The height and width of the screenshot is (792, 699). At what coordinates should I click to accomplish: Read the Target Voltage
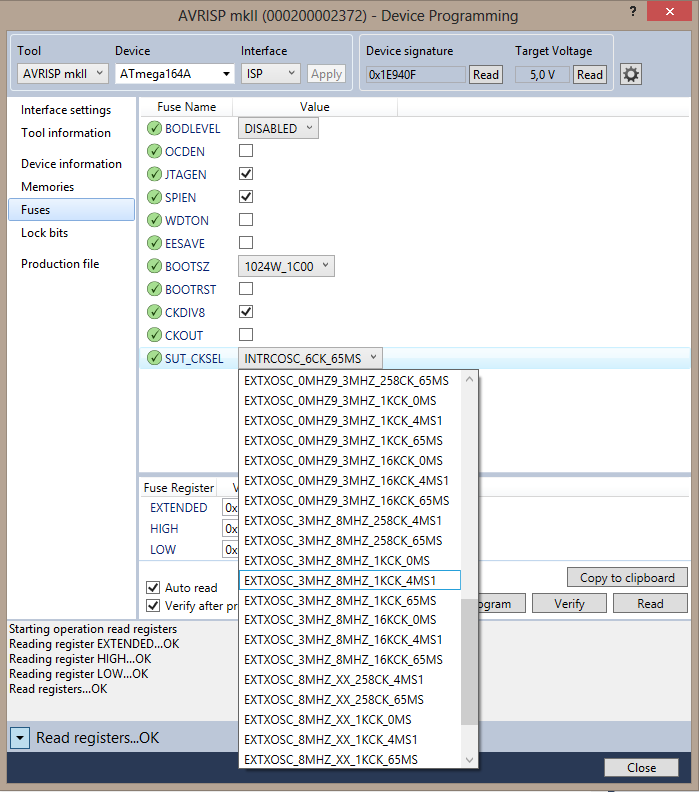tap(590, 74)
